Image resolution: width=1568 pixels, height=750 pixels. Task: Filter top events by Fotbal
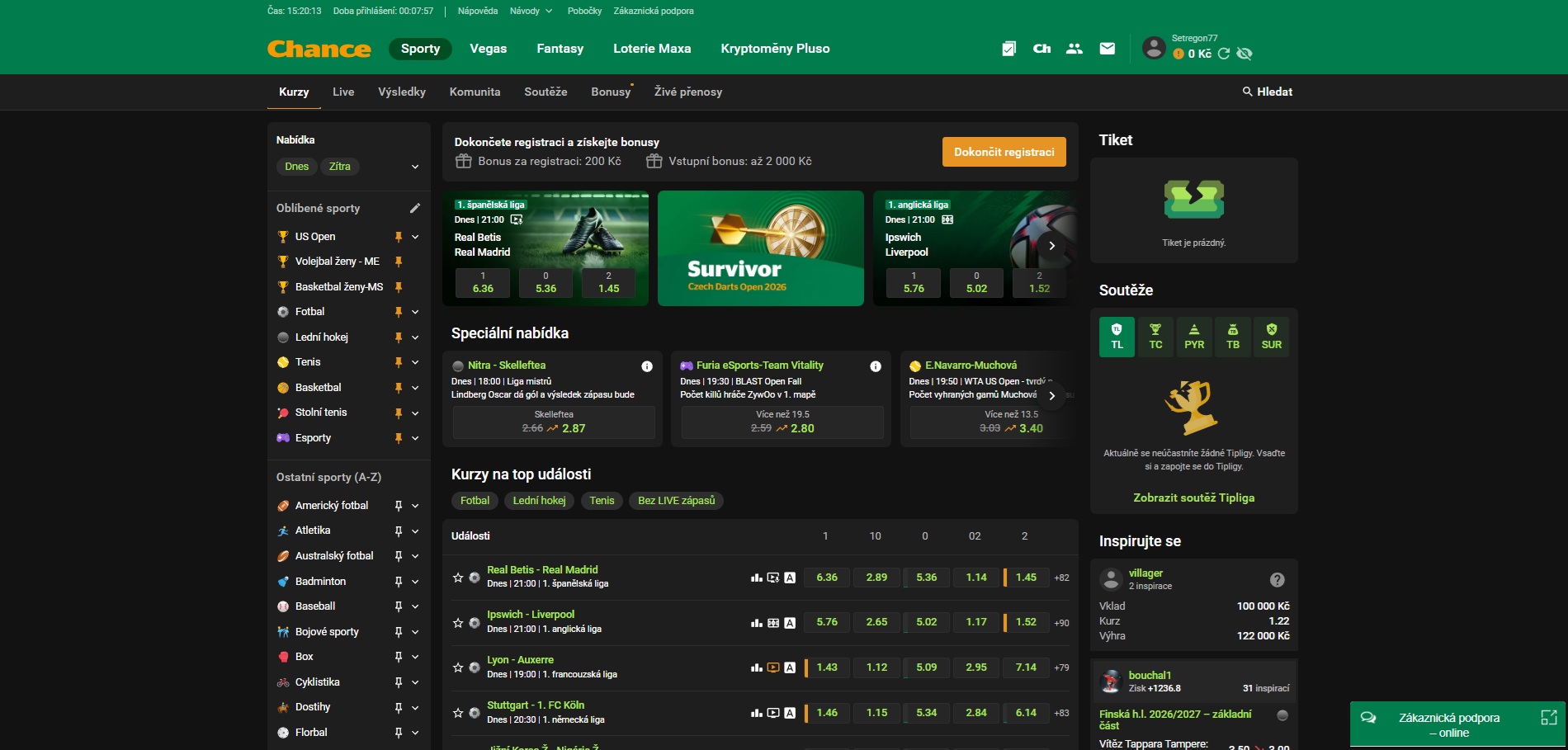(x=475, y=501)
